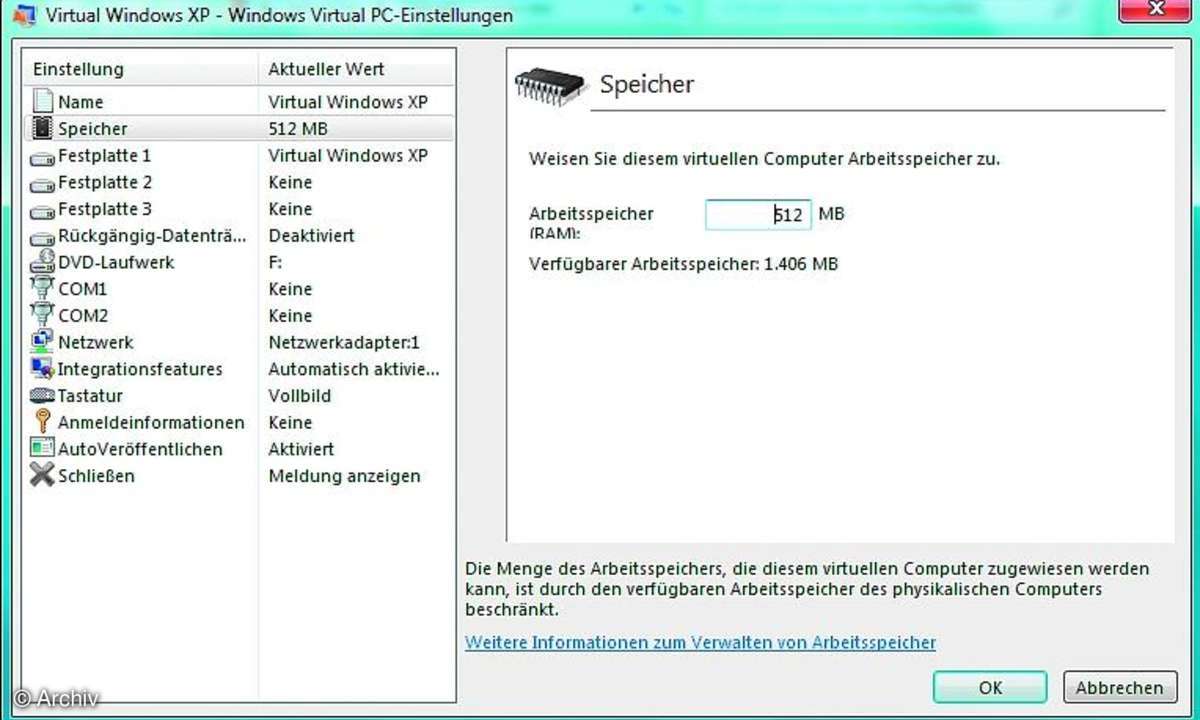Click the AutoVeröffentlichen icon

coord(42,449)
